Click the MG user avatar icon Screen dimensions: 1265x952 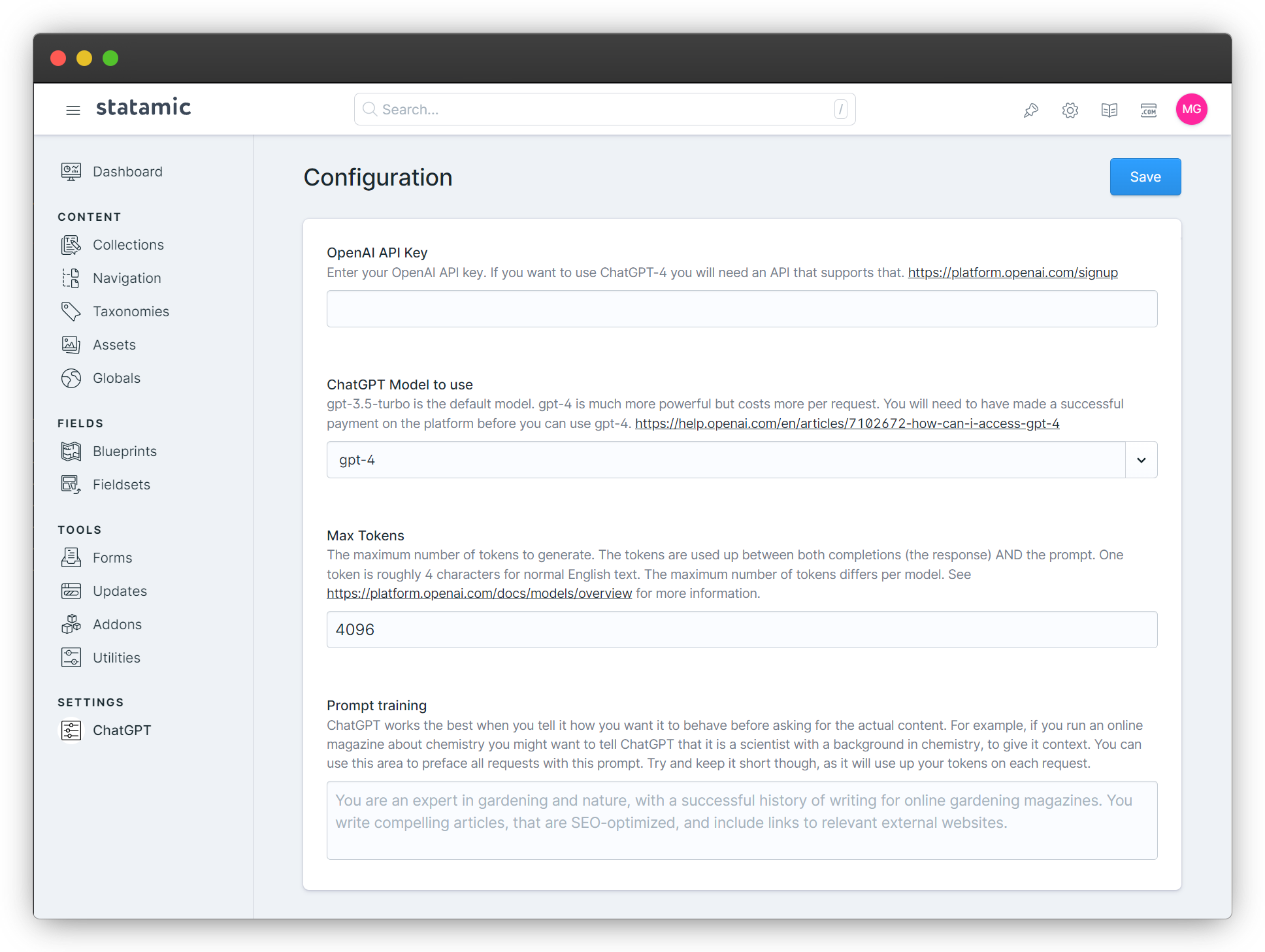[x=1192, y=109]
